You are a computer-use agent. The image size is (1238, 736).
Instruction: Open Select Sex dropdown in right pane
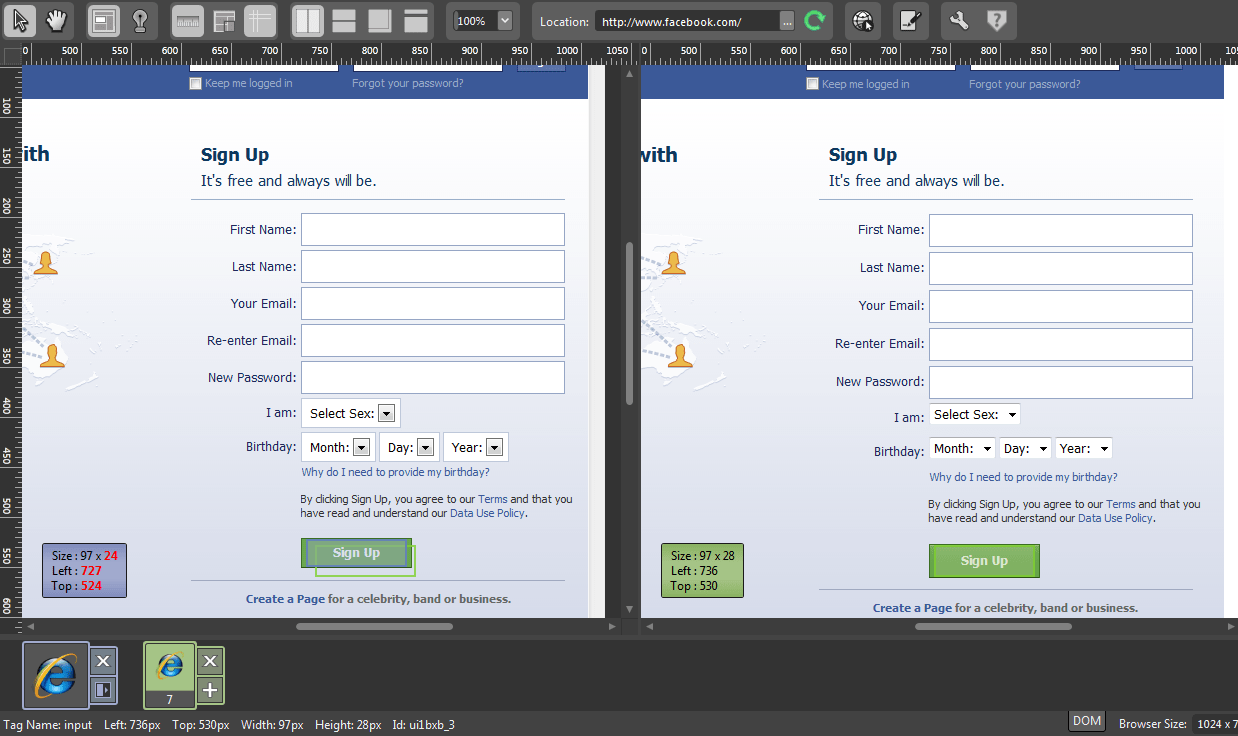click(x=975, y=414)
